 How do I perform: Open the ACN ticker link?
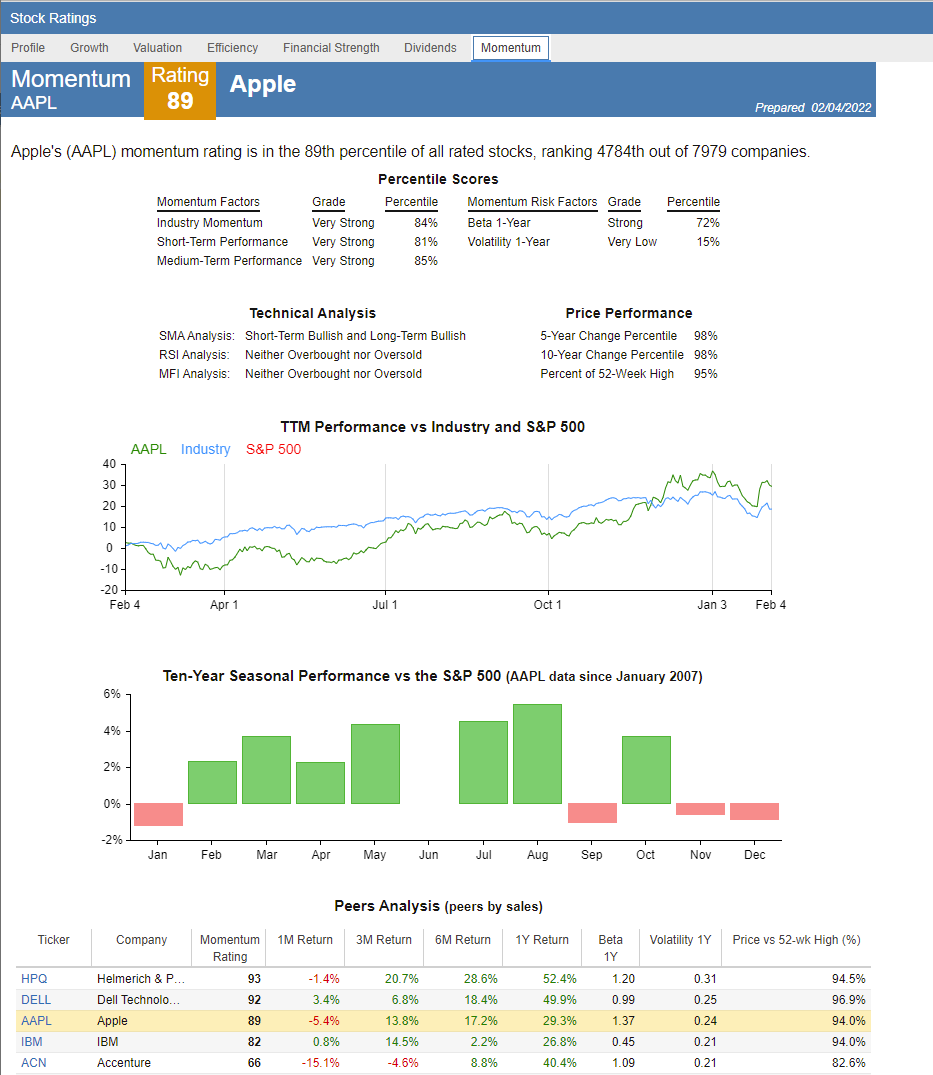point(34,1063)
